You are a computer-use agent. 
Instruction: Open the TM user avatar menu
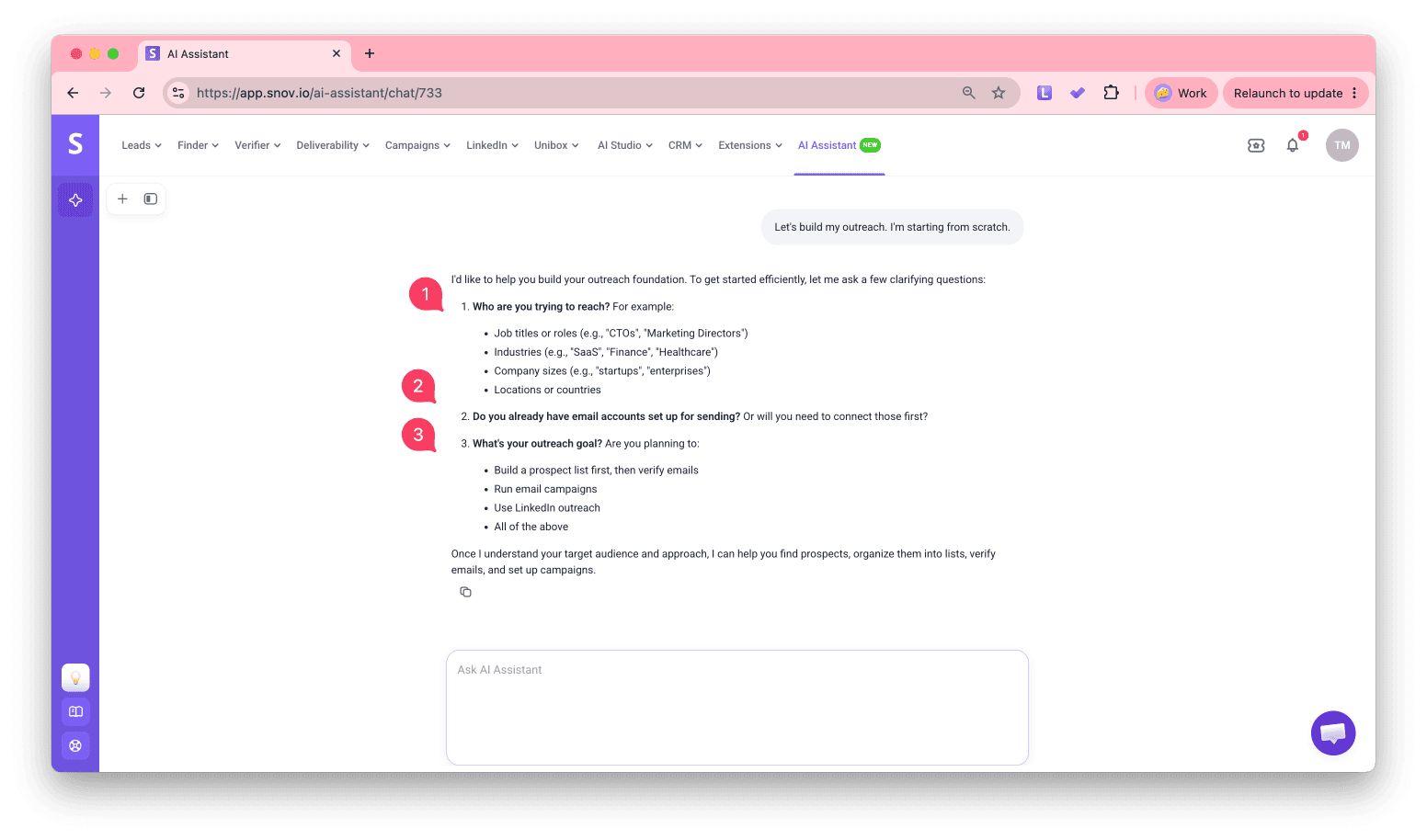(x=1342, y=145)
